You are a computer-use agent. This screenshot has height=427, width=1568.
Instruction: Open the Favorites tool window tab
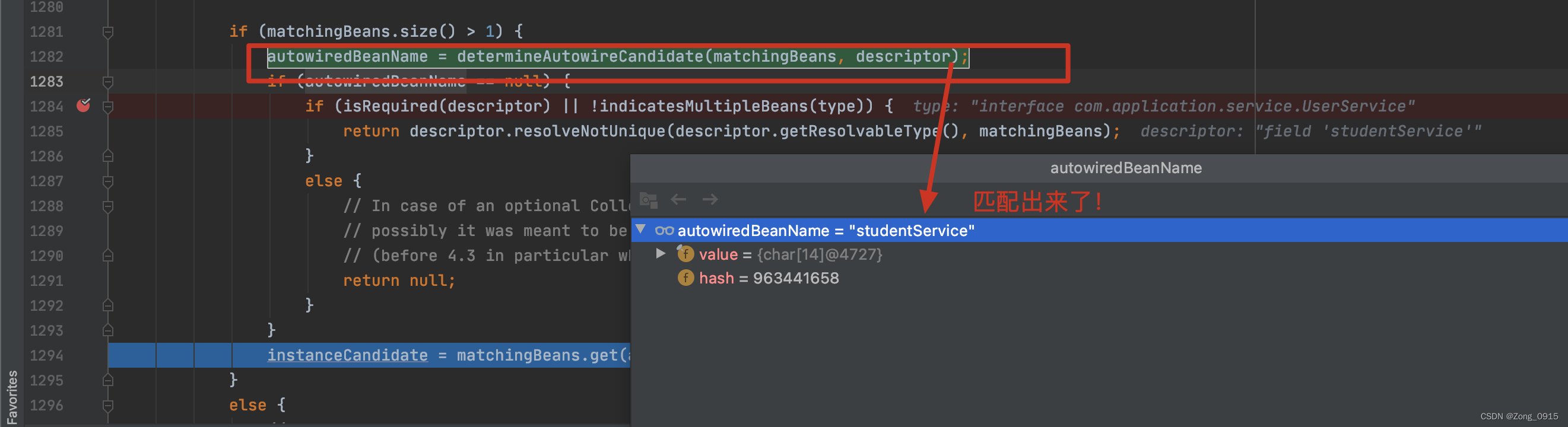11,397
